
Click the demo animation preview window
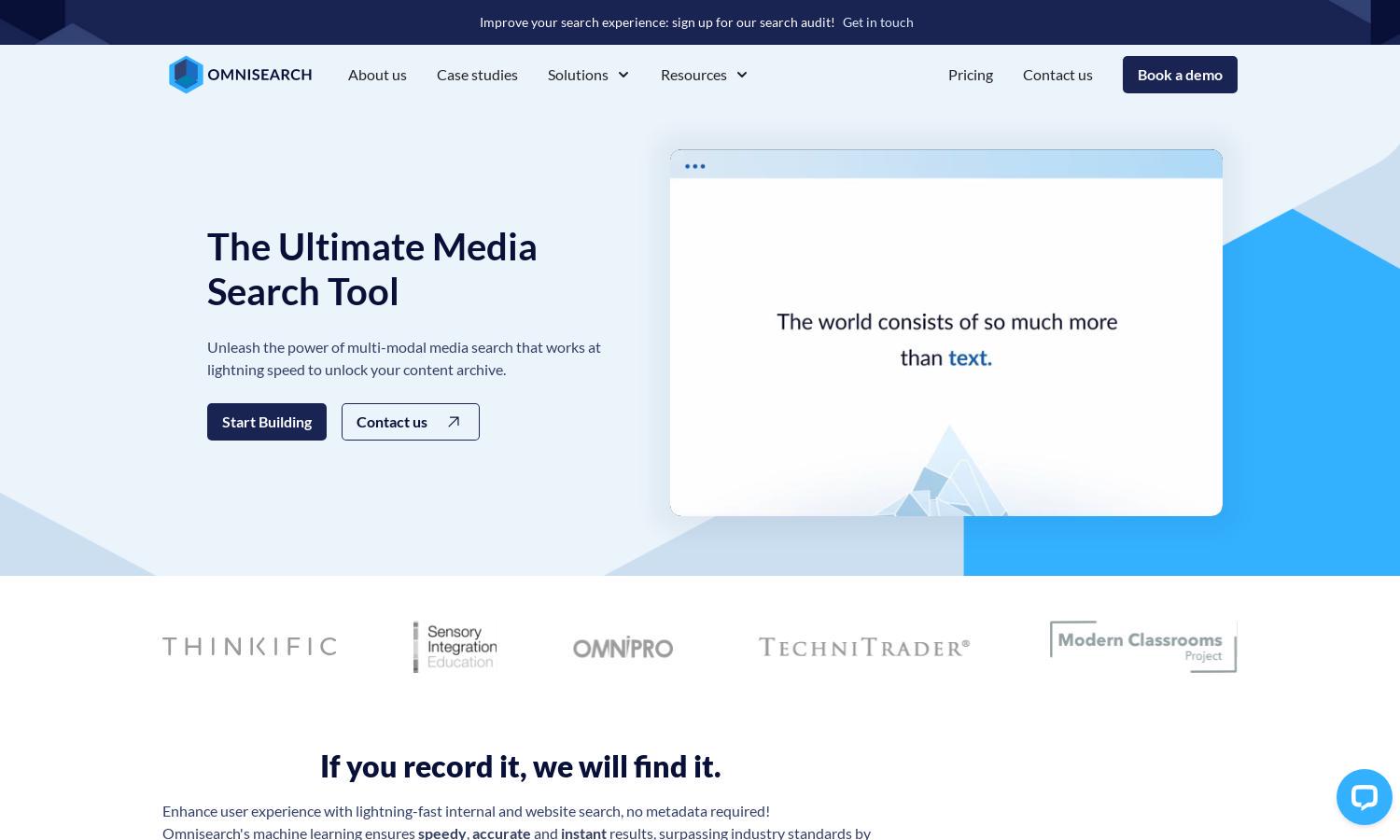[x=946, y=332]
